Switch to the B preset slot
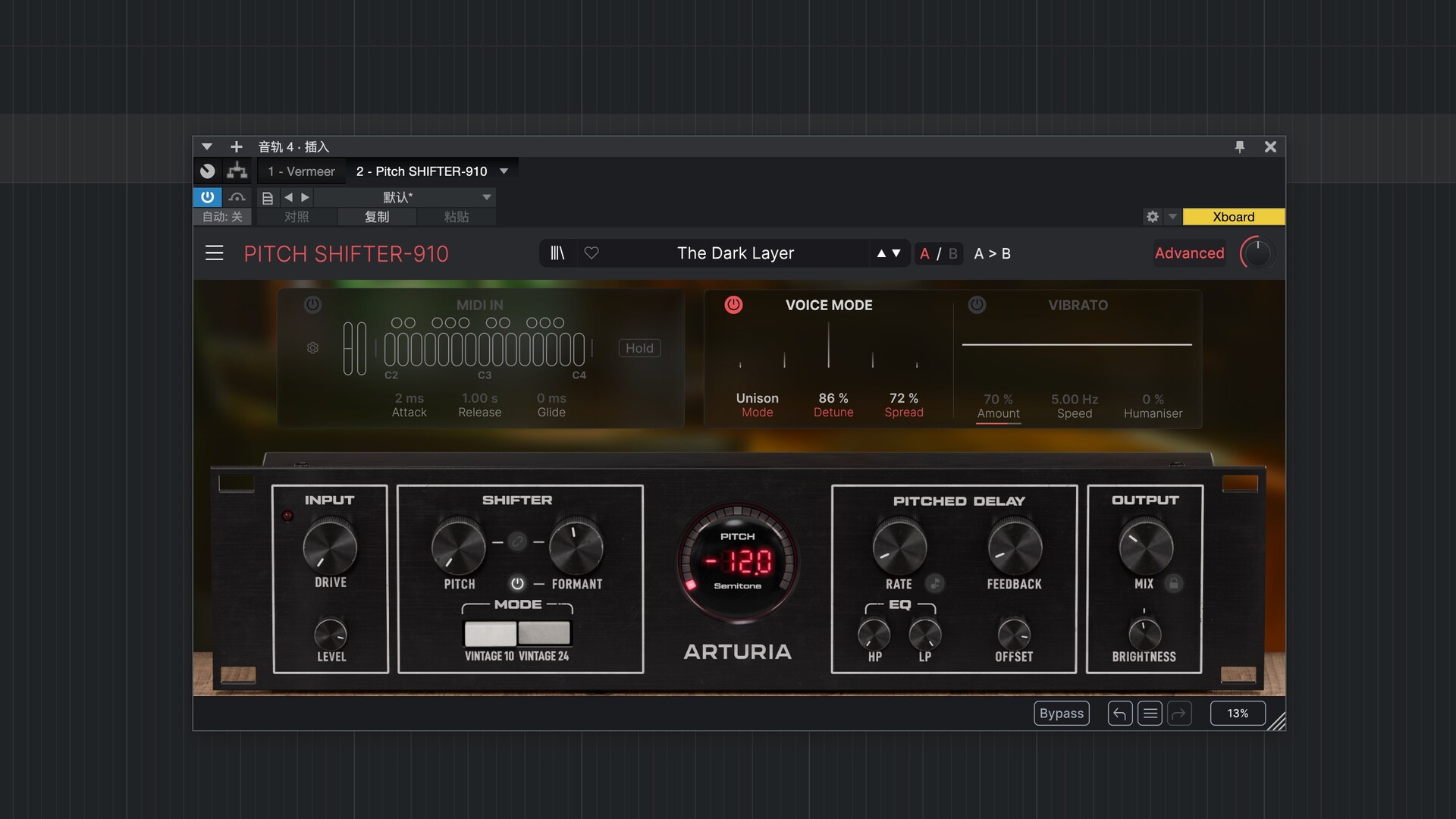Viewport: 1456px width, 819px height. coord(953,253)
